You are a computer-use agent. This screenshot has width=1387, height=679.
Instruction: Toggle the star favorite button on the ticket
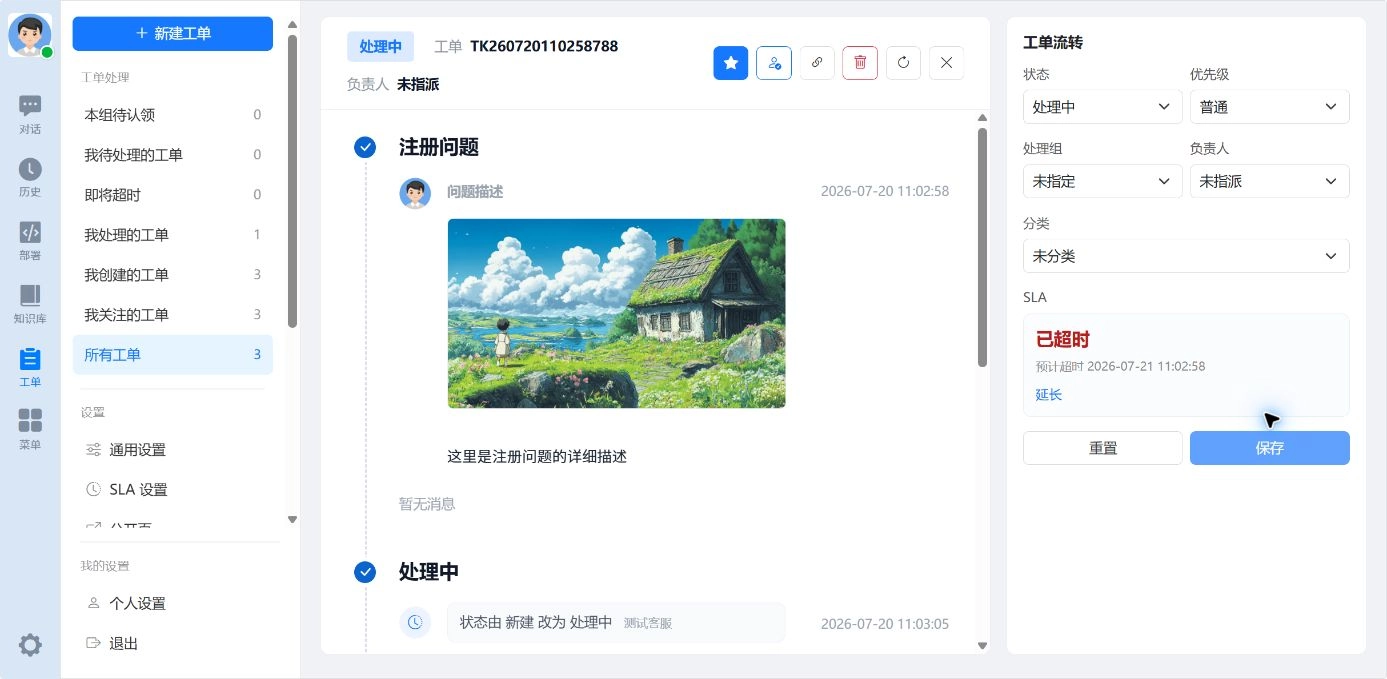731,63
